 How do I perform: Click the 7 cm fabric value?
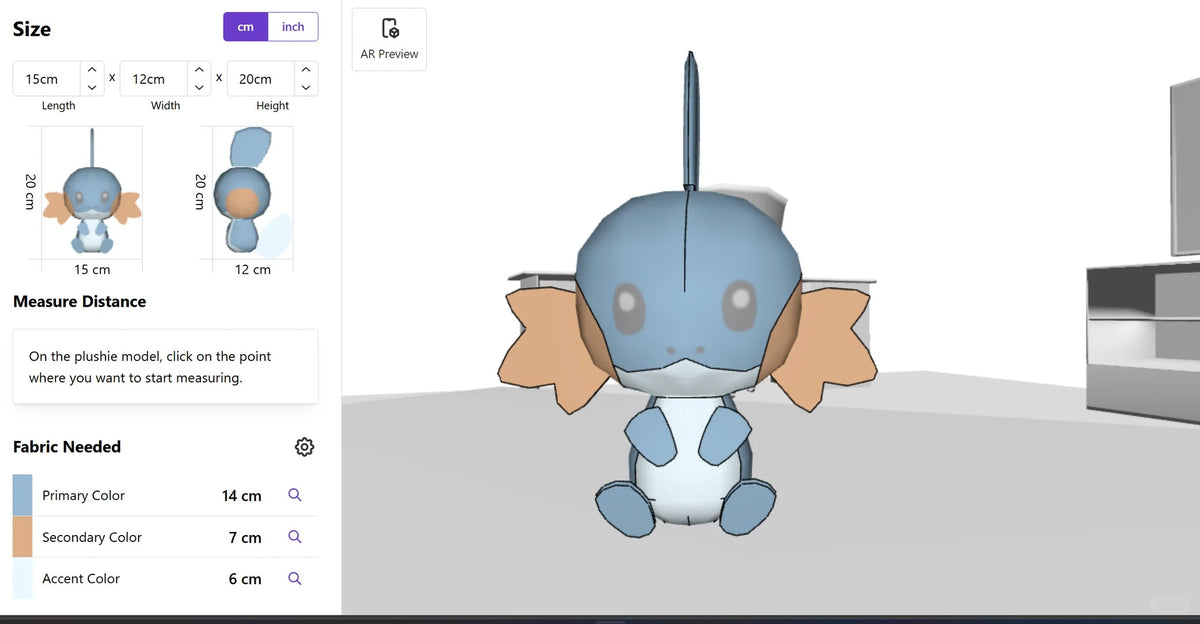(245, 537)
